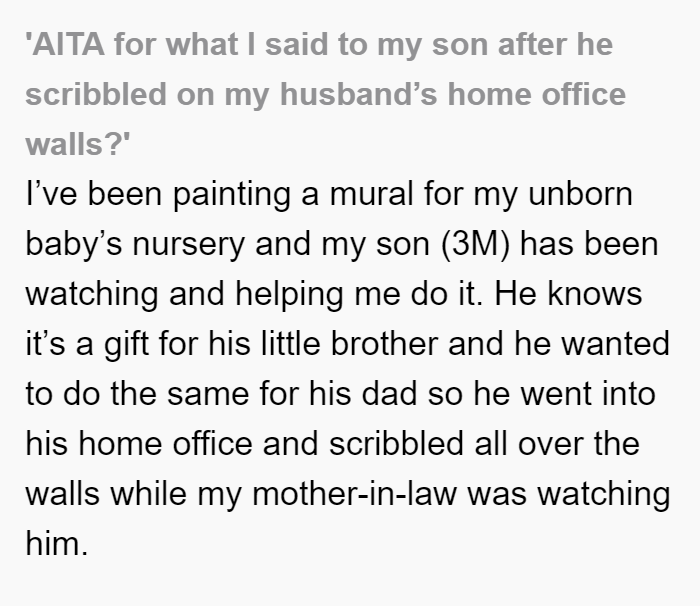Click the word 'gift' in the paragraph
Image resolution: width=700 pixels, height=606 pixels.
point(126,345)
